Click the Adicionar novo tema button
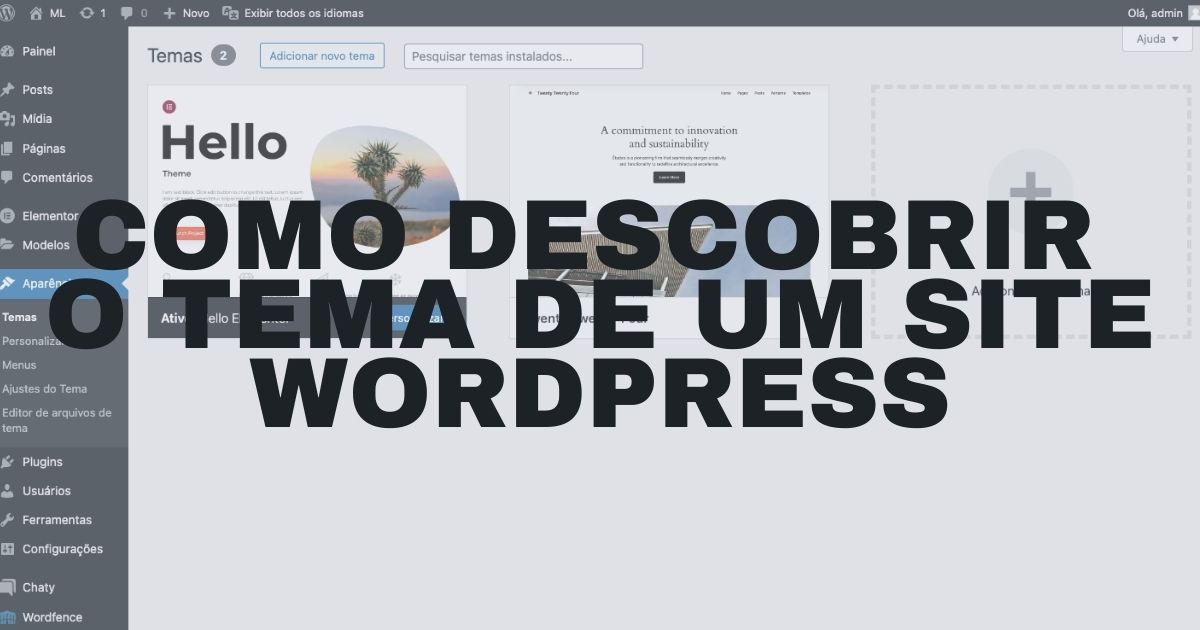1200x630 pixels. point(322,56)
